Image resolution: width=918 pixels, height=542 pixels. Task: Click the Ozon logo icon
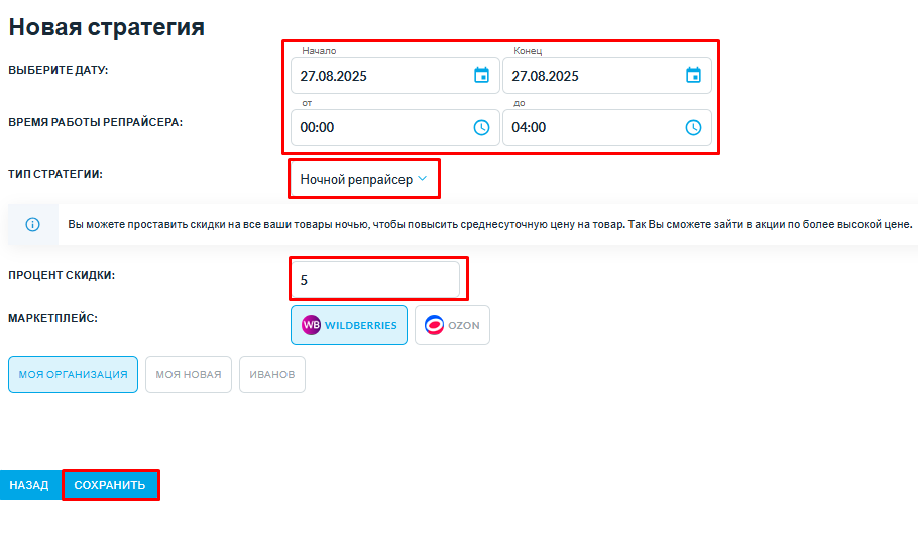click(434, 325)
